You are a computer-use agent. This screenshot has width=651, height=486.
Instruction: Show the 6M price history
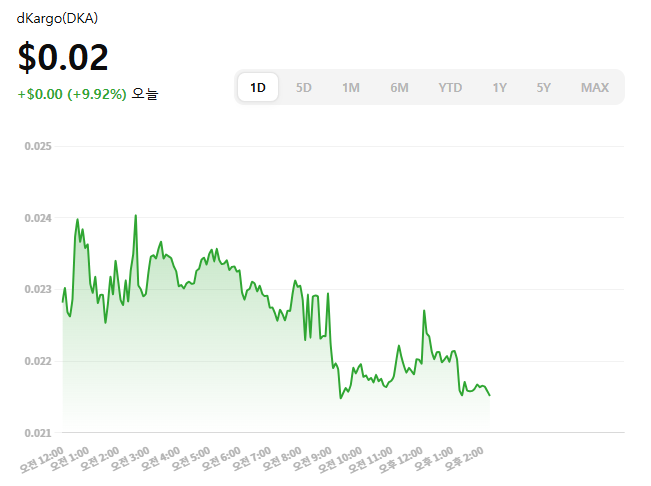(x=399, y=88)
